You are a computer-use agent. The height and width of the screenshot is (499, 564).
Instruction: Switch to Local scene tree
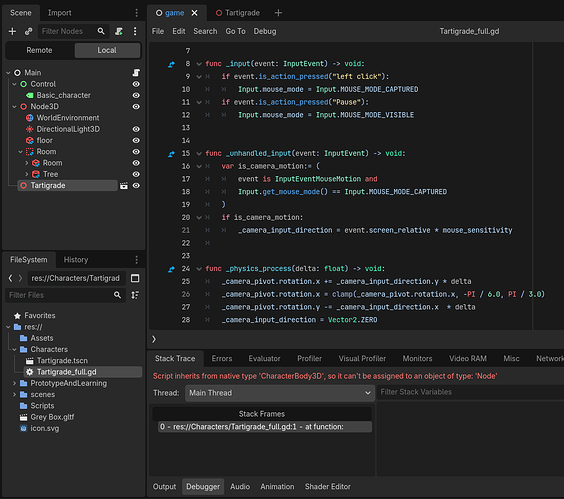pos(107,50)
